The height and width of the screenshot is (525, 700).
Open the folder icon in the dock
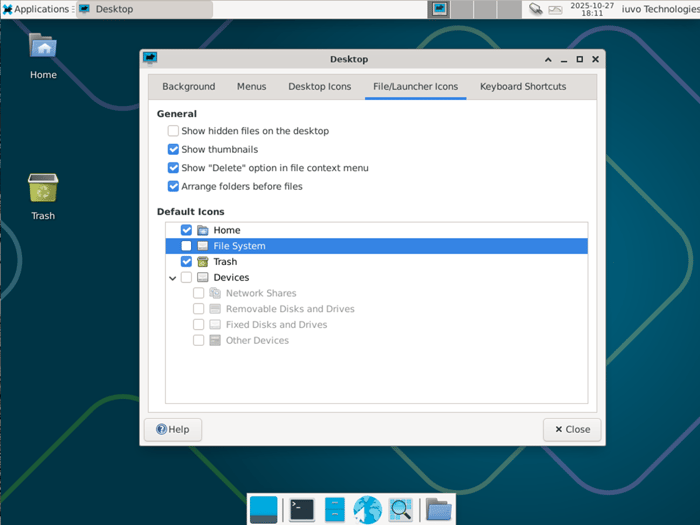click(438, 509)
